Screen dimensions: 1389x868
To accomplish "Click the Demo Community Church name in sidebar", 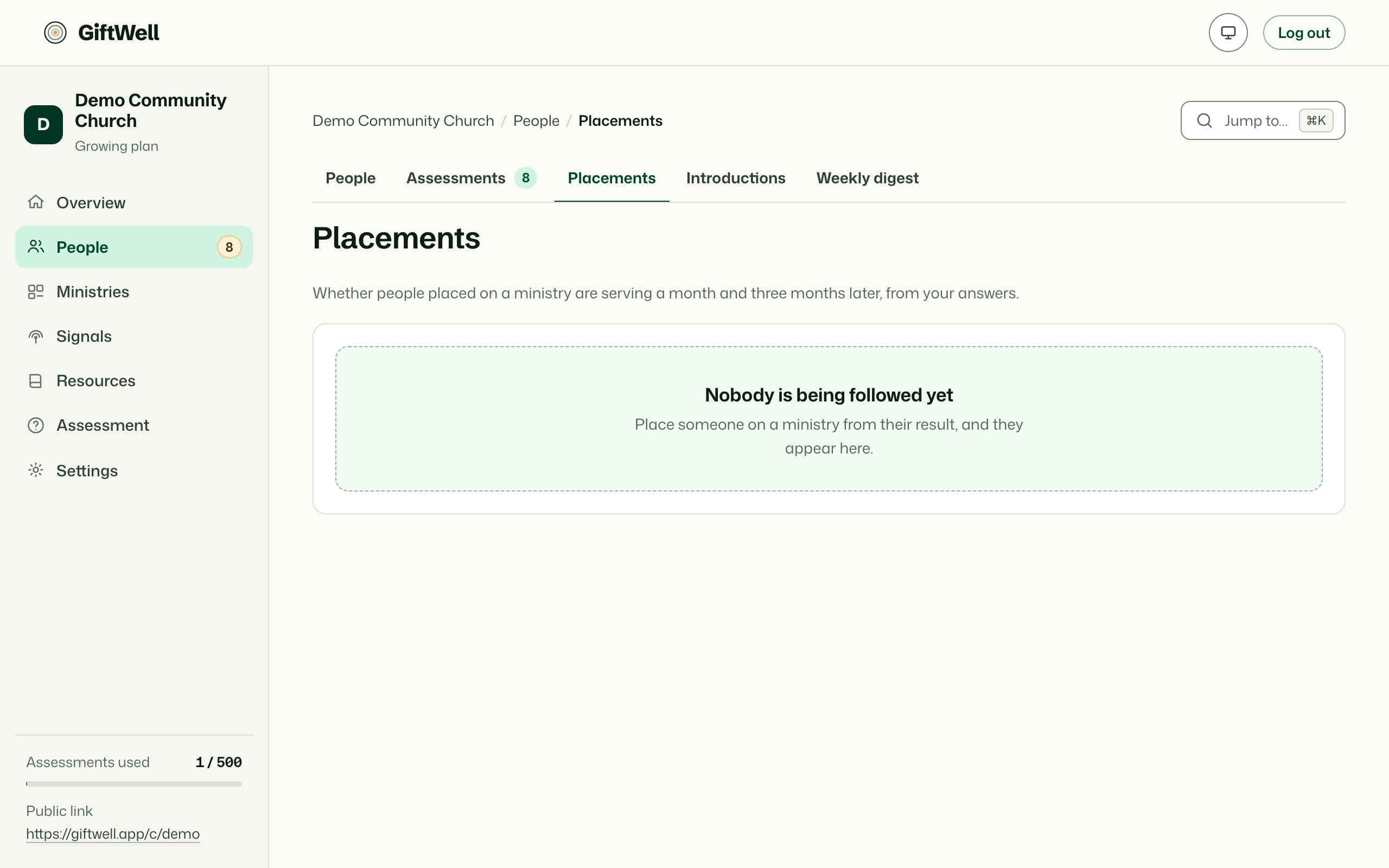I will coord(150,110).
